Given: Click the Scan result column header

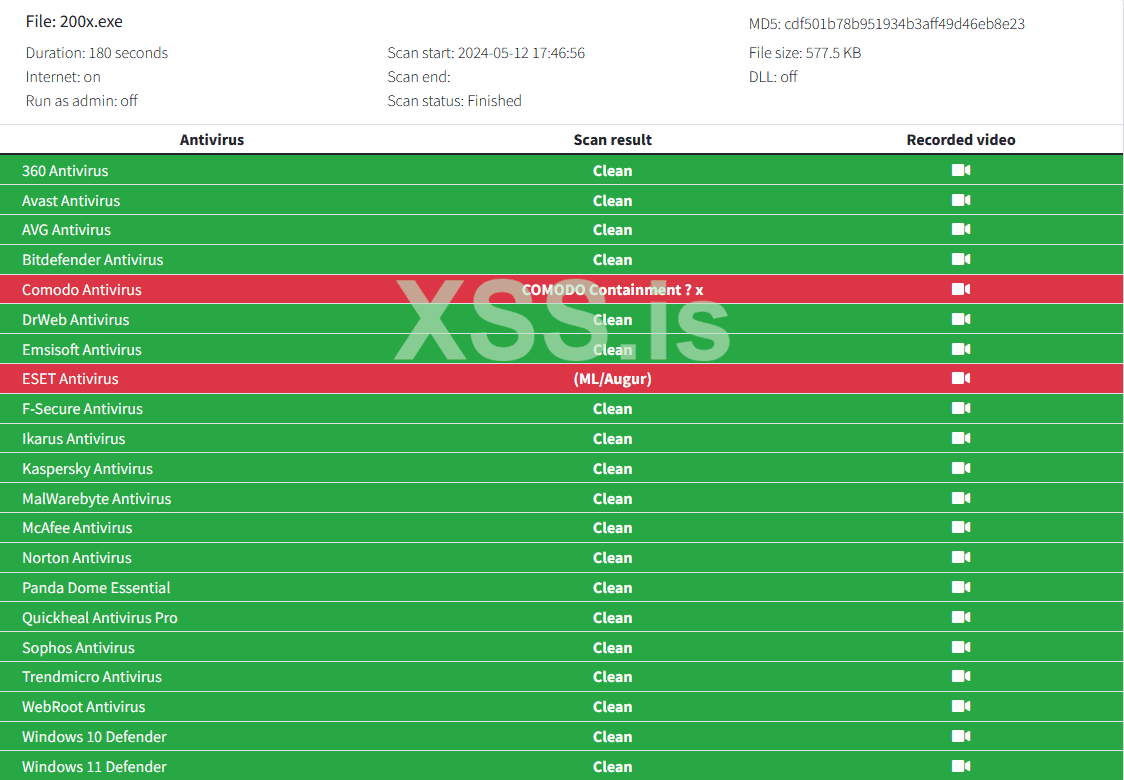Looking at the screenshot, I should coord(612,140).
